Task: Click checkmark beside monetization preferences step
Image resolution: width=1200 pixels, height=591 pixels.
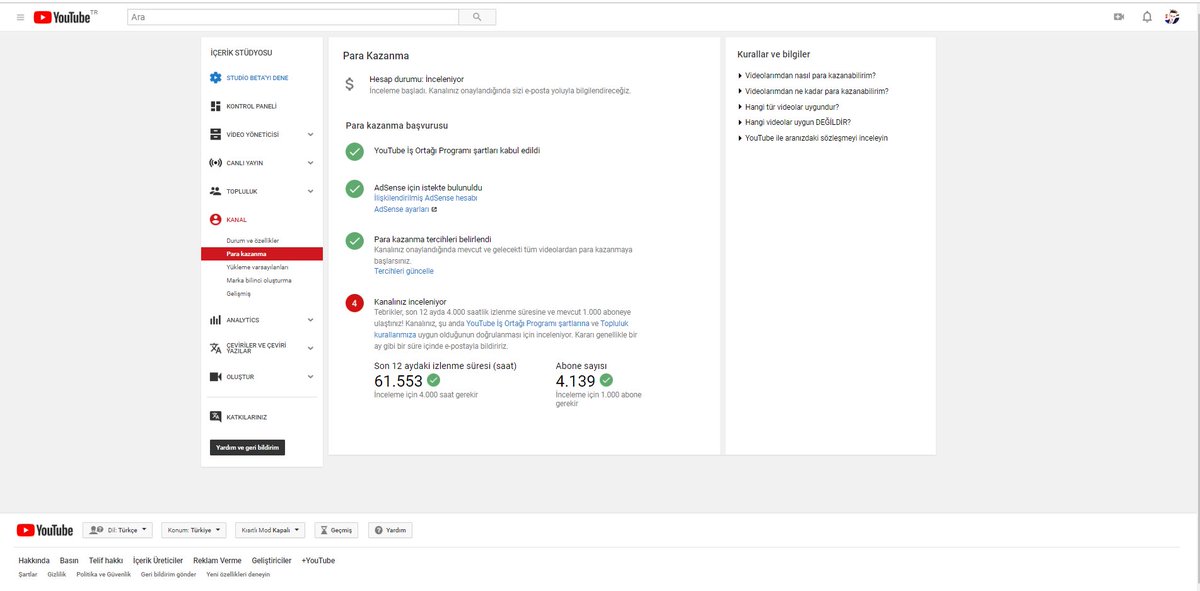Action: 354,241
